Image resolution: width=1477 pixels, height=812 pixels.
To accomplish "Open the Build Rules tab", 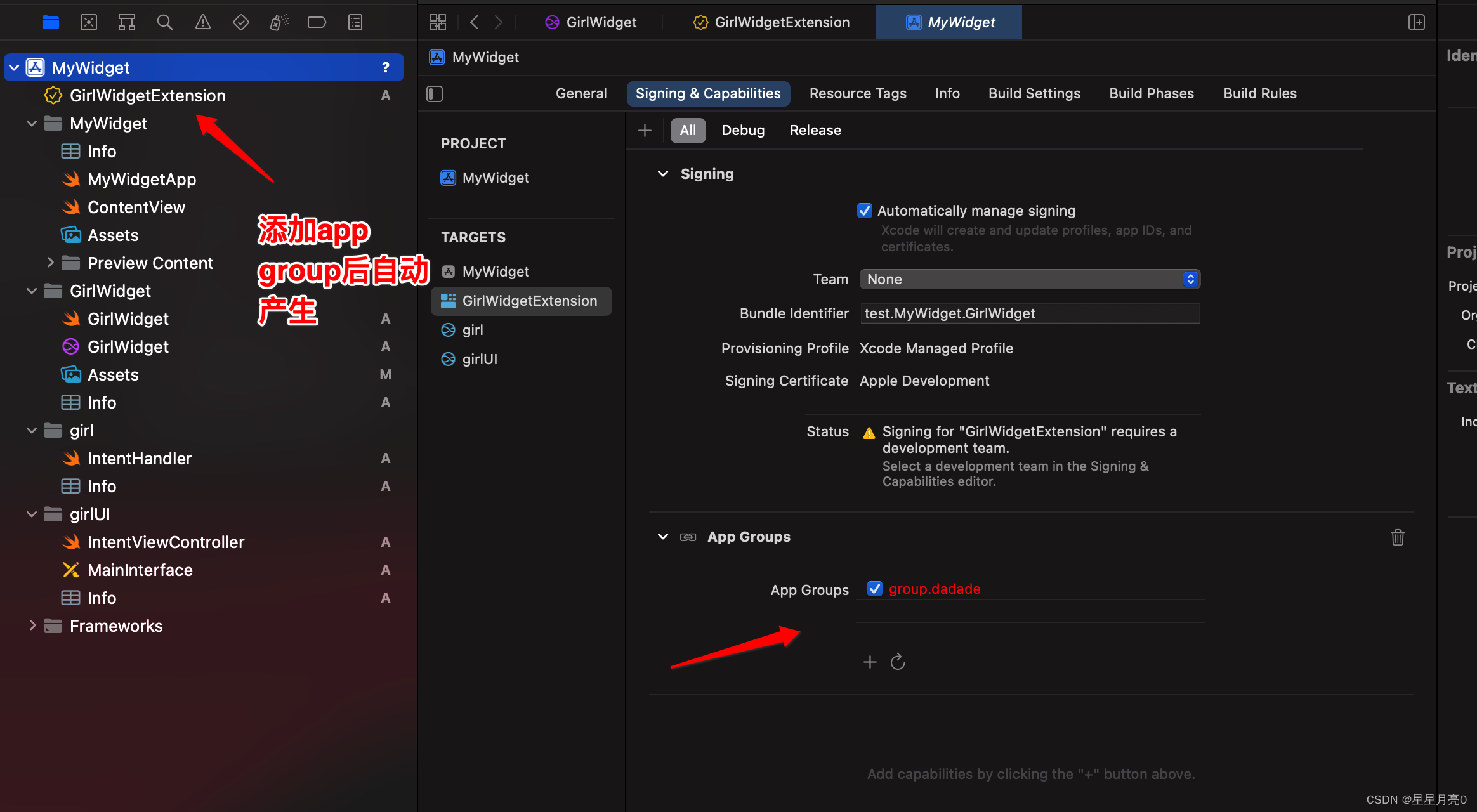I will point(1260,94).
